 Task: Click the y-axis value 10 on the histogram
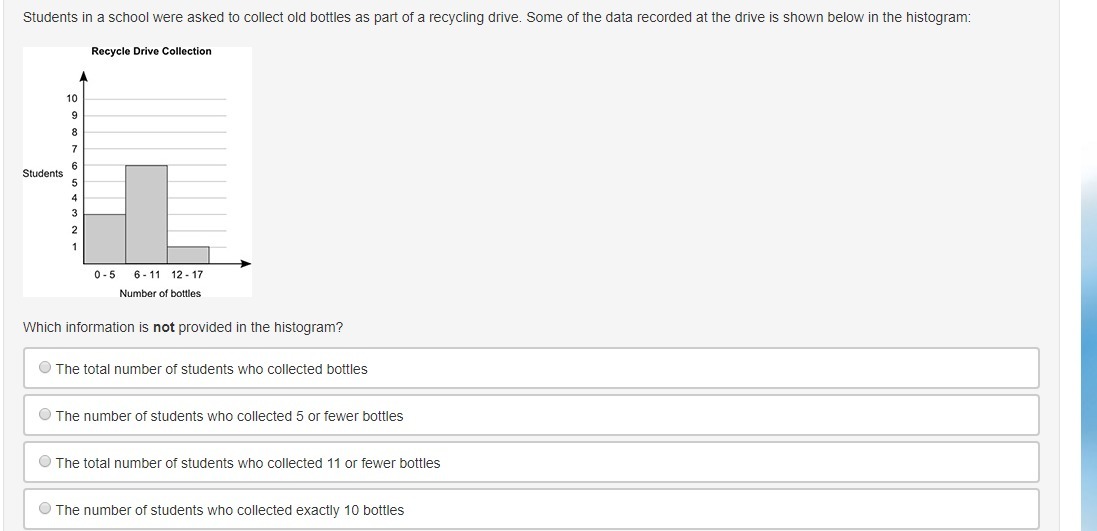click(72, 98)
